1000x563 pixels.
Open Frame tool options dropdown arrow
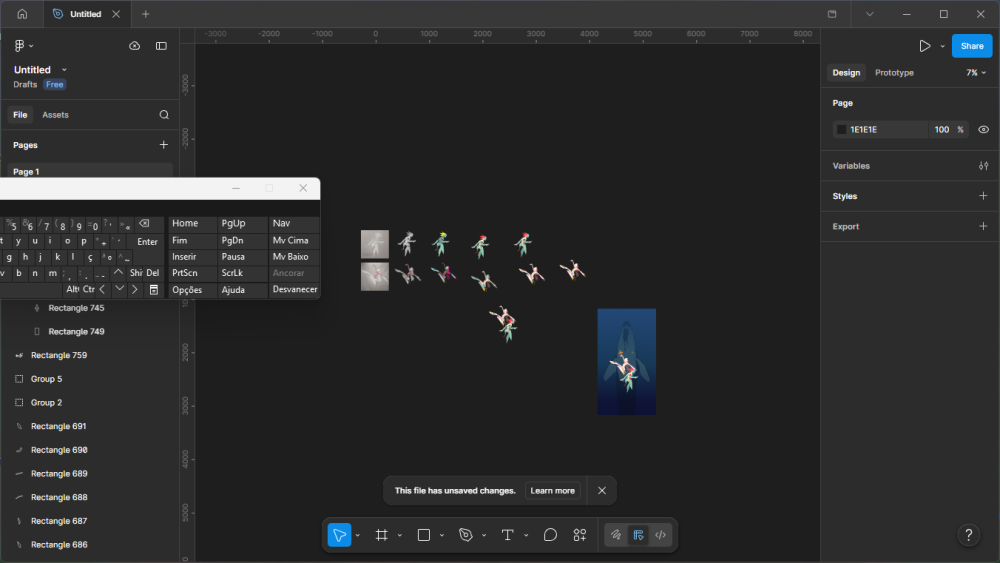coord(400,535)
